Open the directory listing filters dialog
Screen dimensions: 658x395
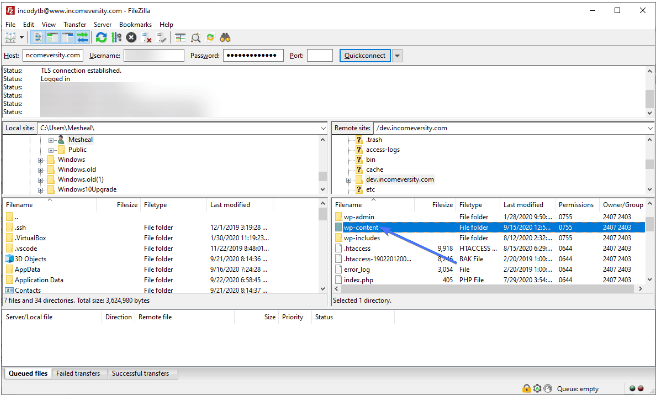(180, 38)
